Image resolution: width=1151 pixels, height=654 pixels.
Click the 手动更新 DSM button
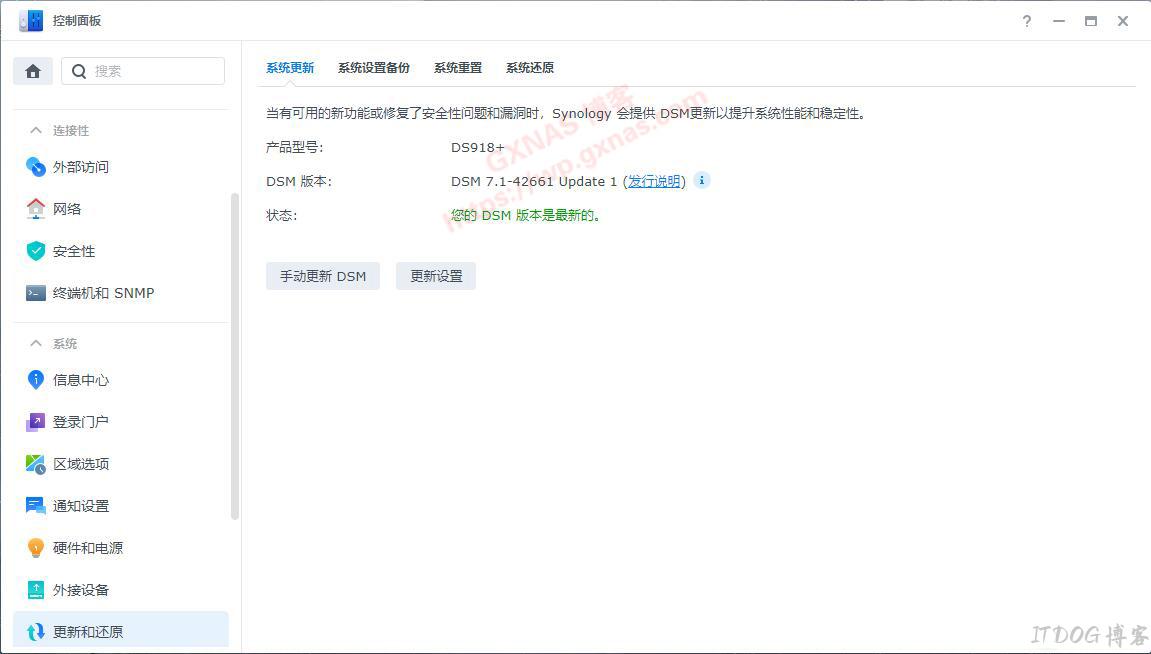pyautogui.click(x=323, y=276)
